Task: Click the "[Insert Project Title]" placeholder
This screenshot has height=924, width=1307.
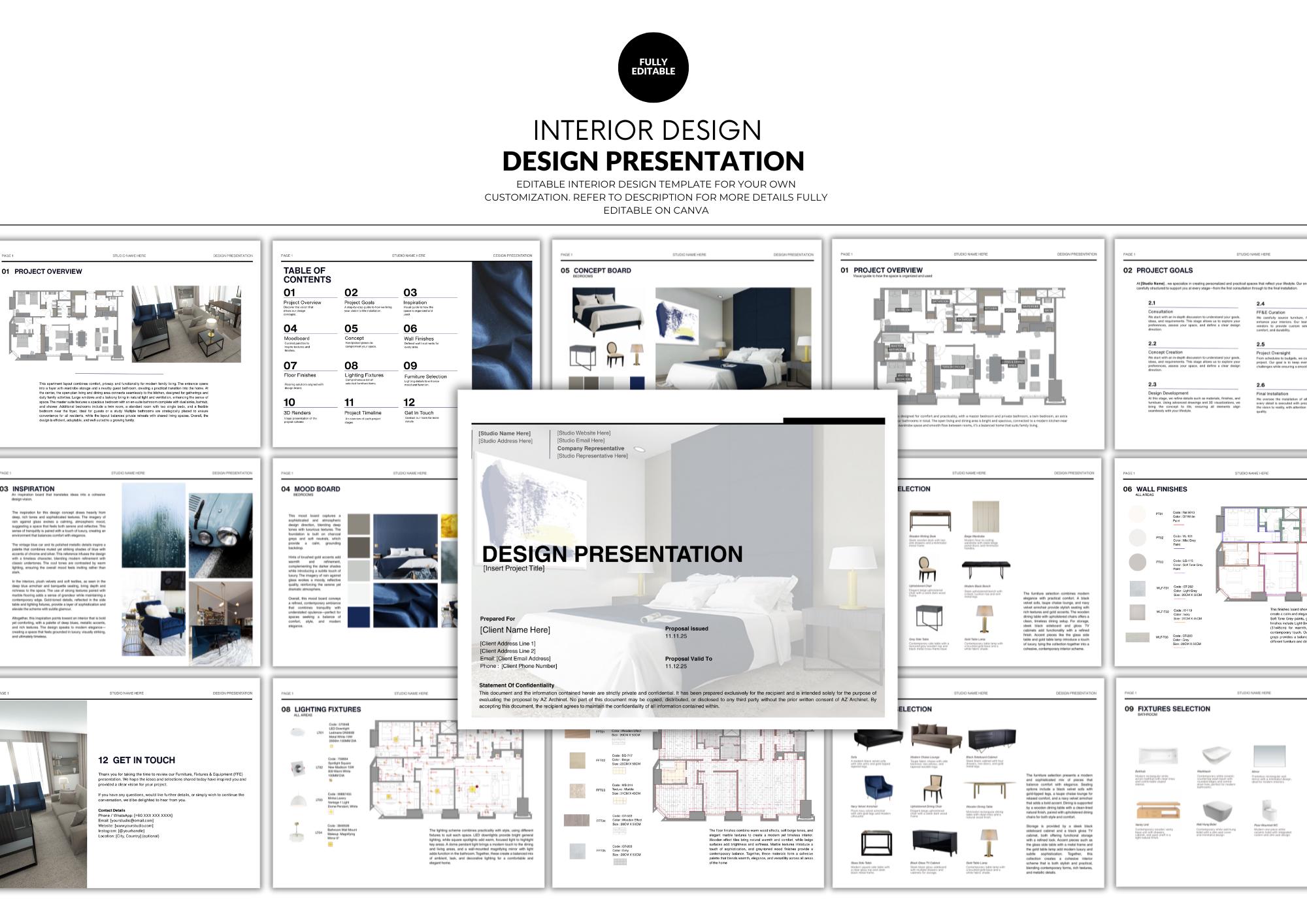Action: (x=514, y=569)
